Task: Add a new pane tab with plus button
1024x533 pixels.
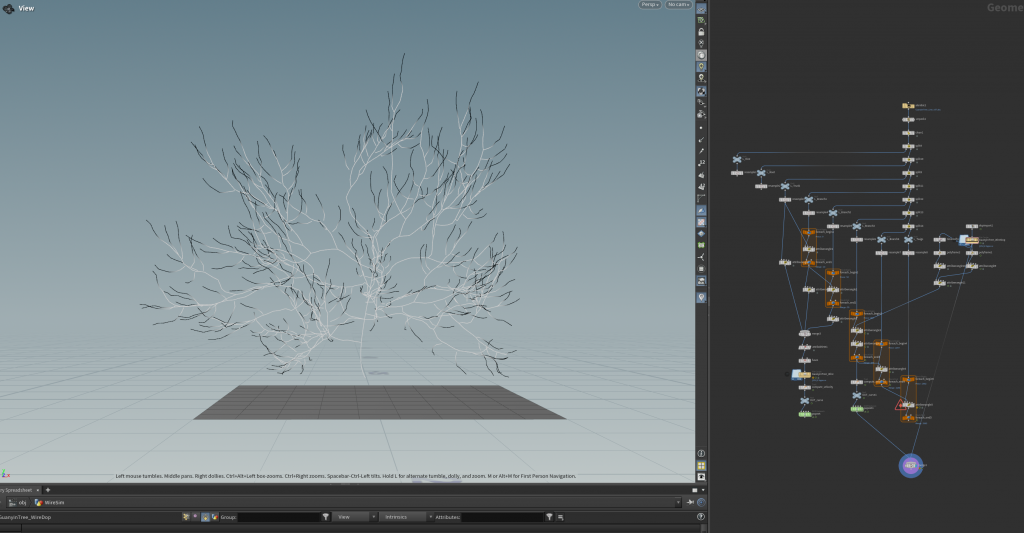Action: click(x=47, y=489)
